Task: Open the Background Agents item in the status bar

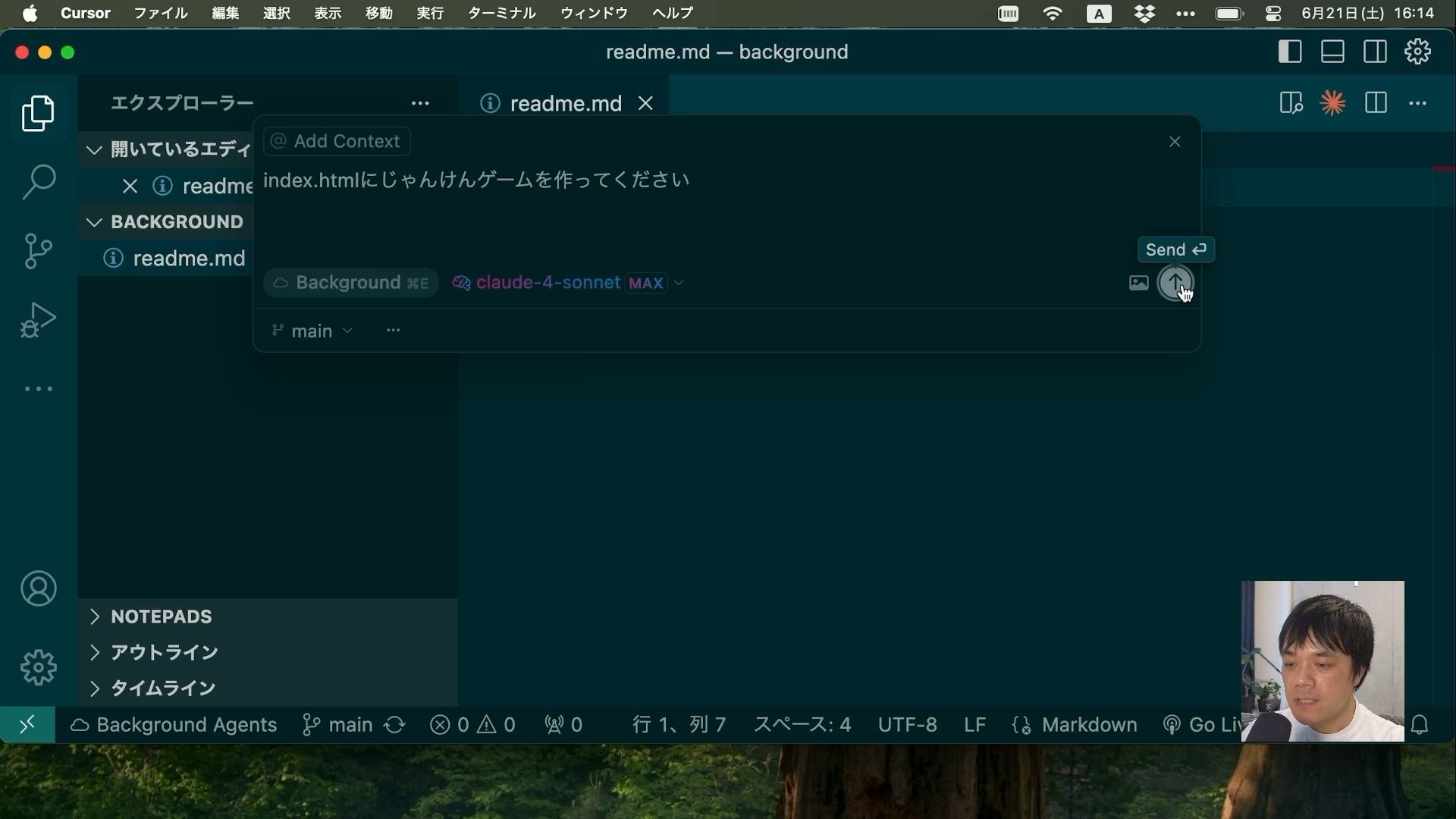Action: point(174,724)
